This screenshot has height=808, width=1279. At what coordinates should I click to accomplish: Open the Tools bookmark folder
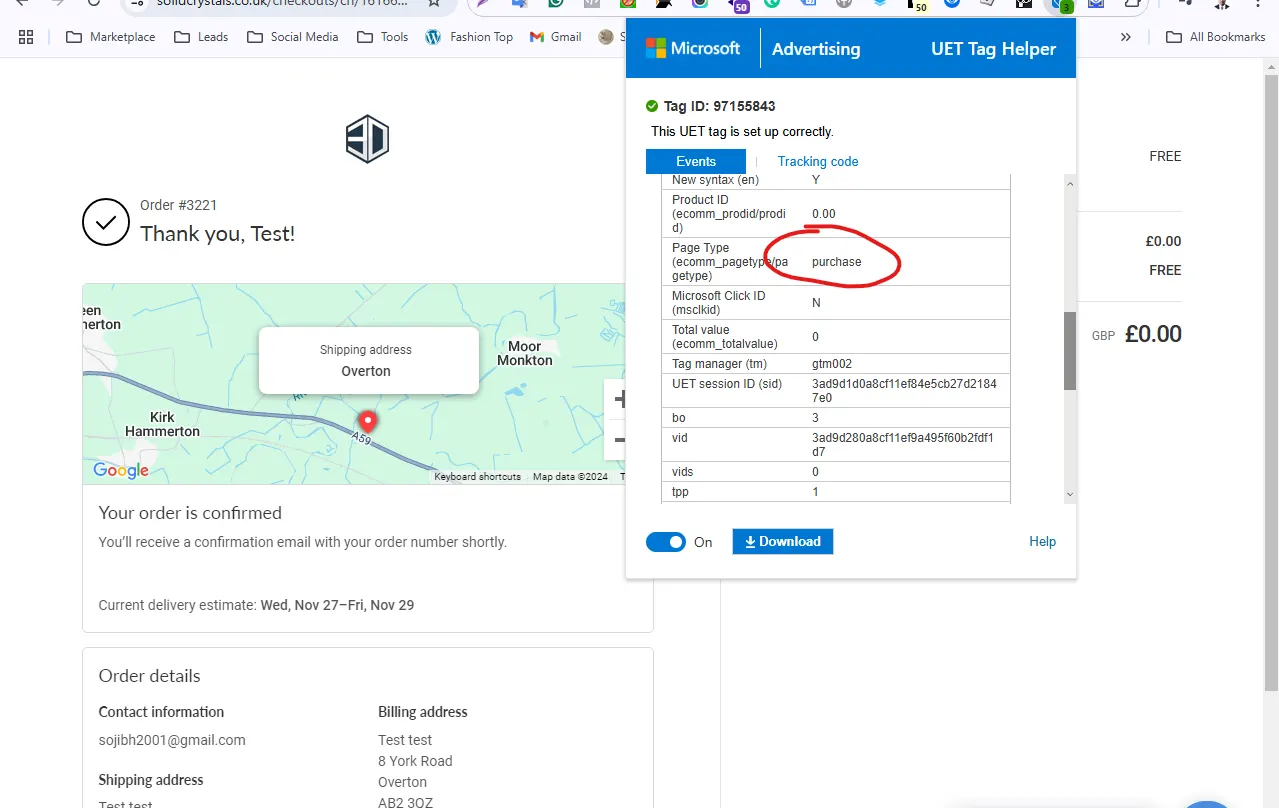coord(382,37)
